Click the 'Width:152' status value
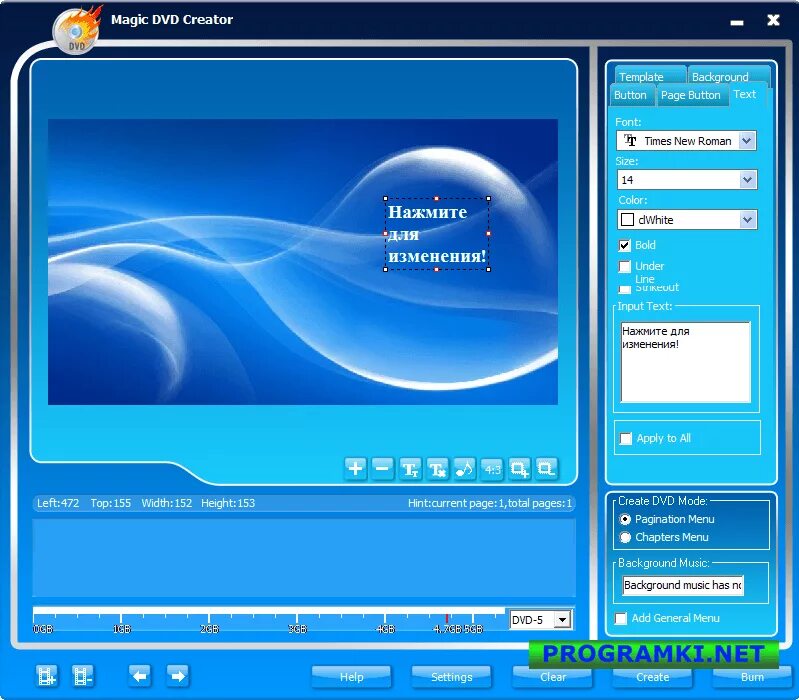The height and width of the screenshot is (700, 799). point(167,503)
